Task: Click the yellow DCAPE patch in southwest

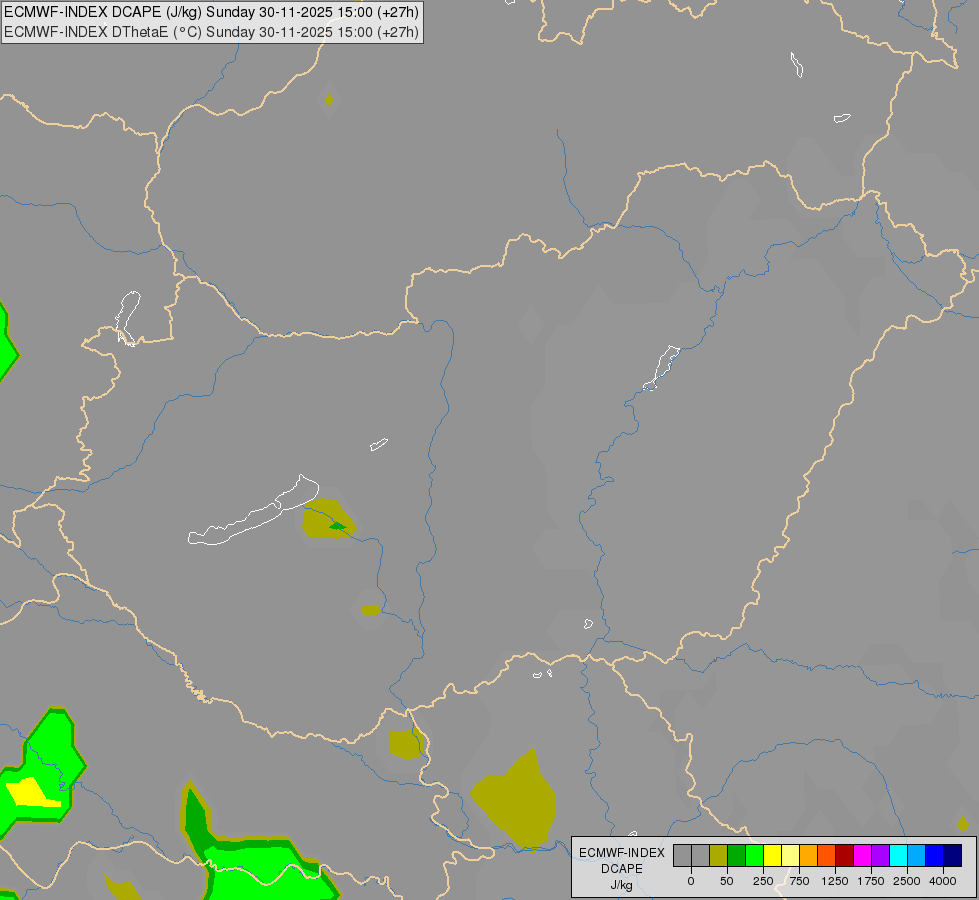Action: pyautogui.click(x=31, y=792)
